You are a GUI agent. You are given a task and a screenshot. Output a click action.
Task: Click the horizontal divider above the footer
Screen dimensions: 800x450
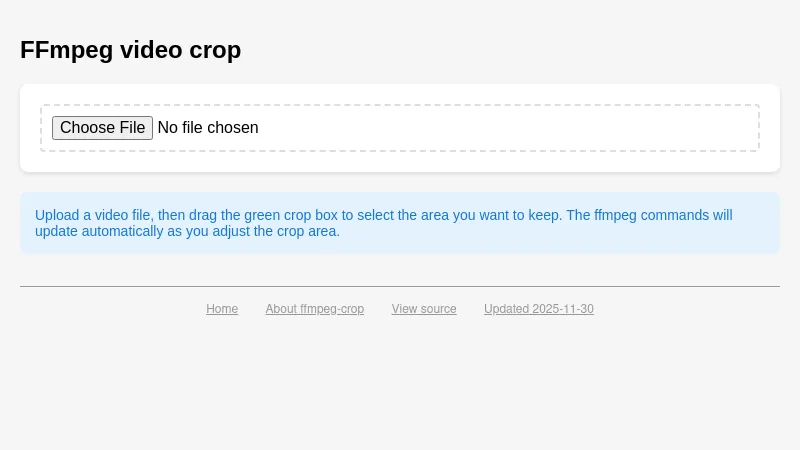tap(400, 286)
